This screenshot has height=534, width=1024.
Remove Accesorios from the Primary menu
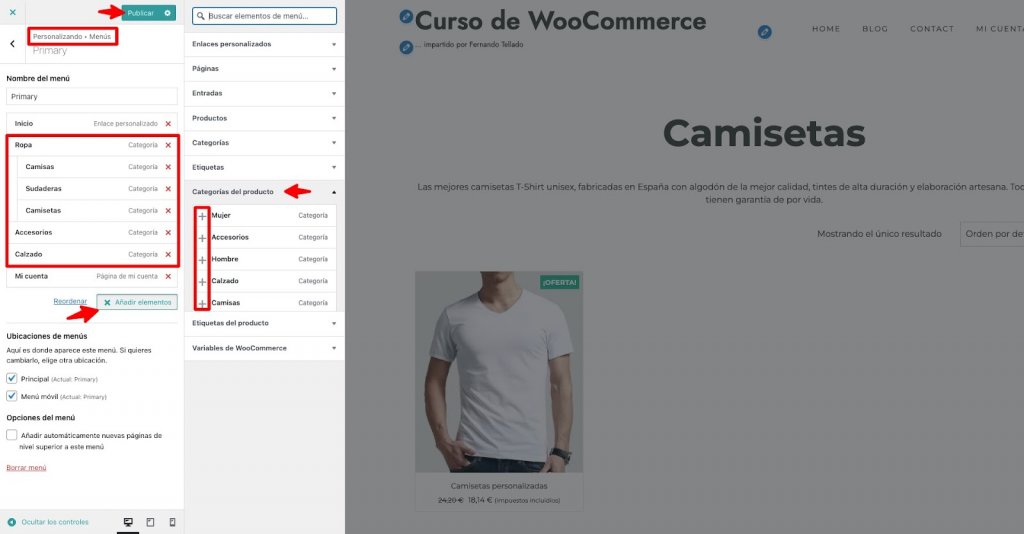click(168, 232)
